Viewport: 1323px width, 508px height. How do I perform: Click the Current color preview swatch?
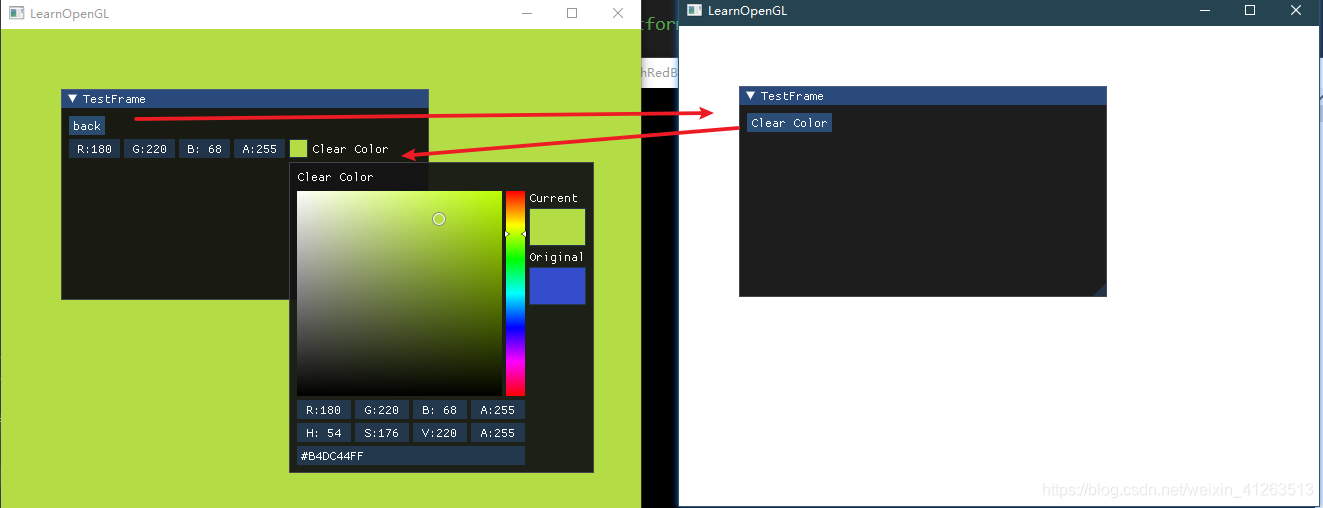tap(557, 227)
